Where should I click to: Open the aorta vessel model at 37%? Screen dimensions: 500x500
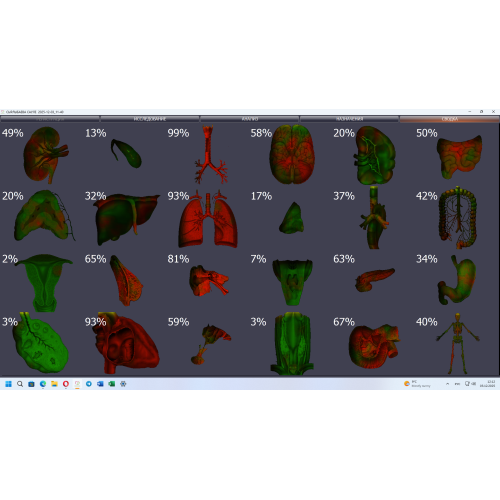(x=374, y=218)
